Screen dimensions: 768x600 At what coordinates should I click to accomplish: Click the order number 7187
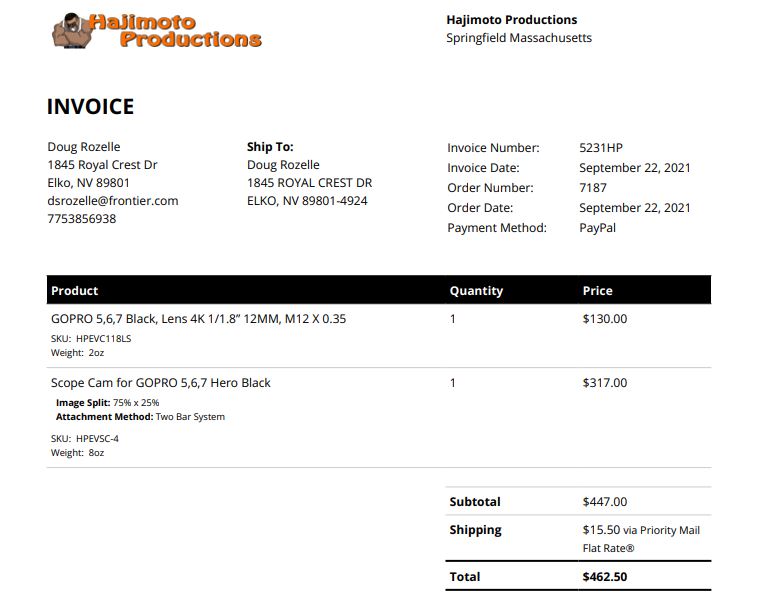pos(593,188)
